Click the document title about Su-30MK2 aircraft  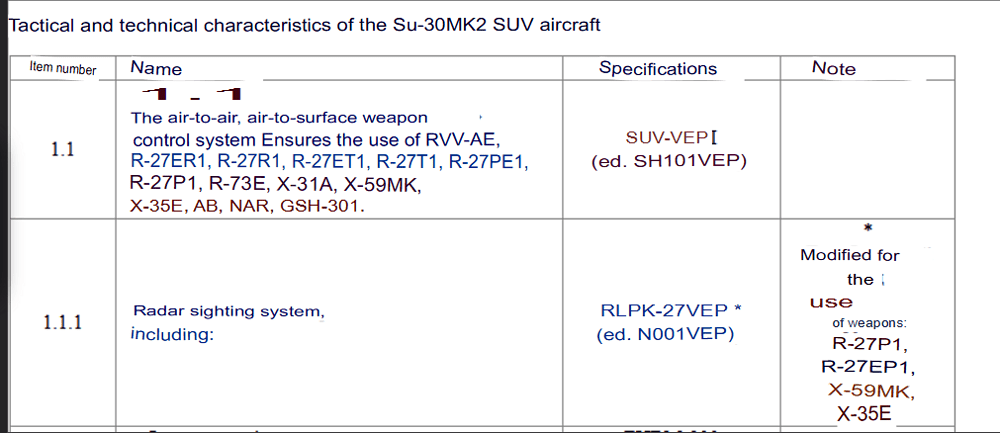304,25
